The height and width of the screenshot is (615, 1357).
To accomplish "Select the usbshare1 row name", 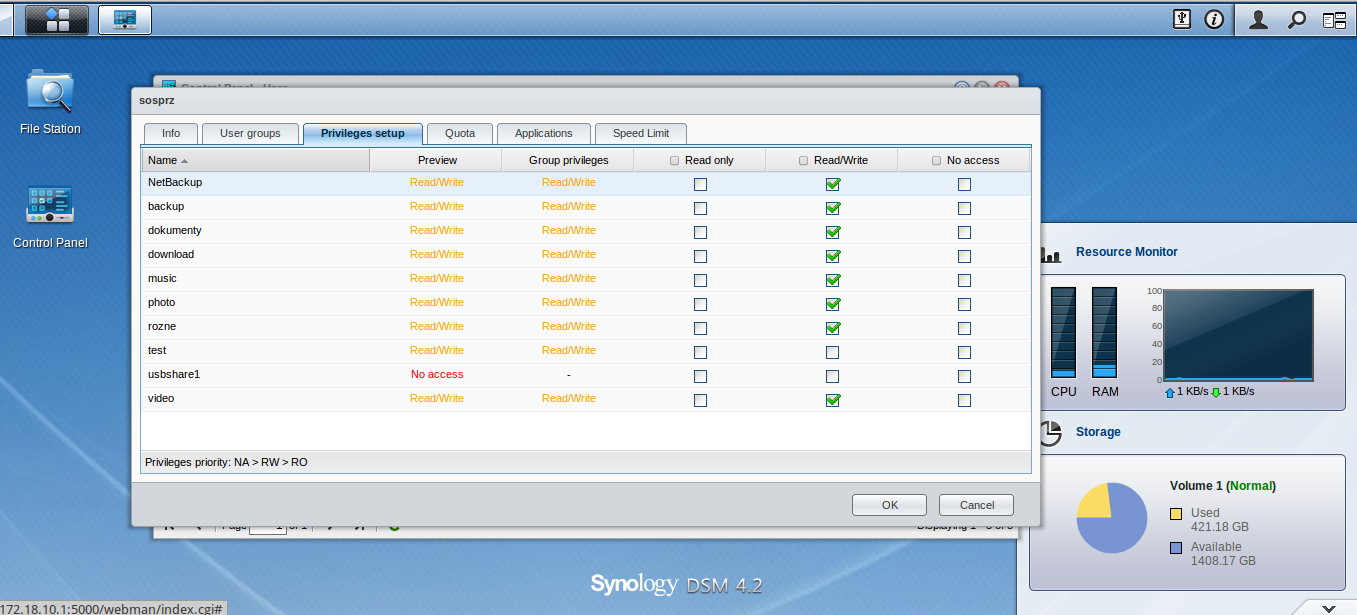I will [174, 375].
